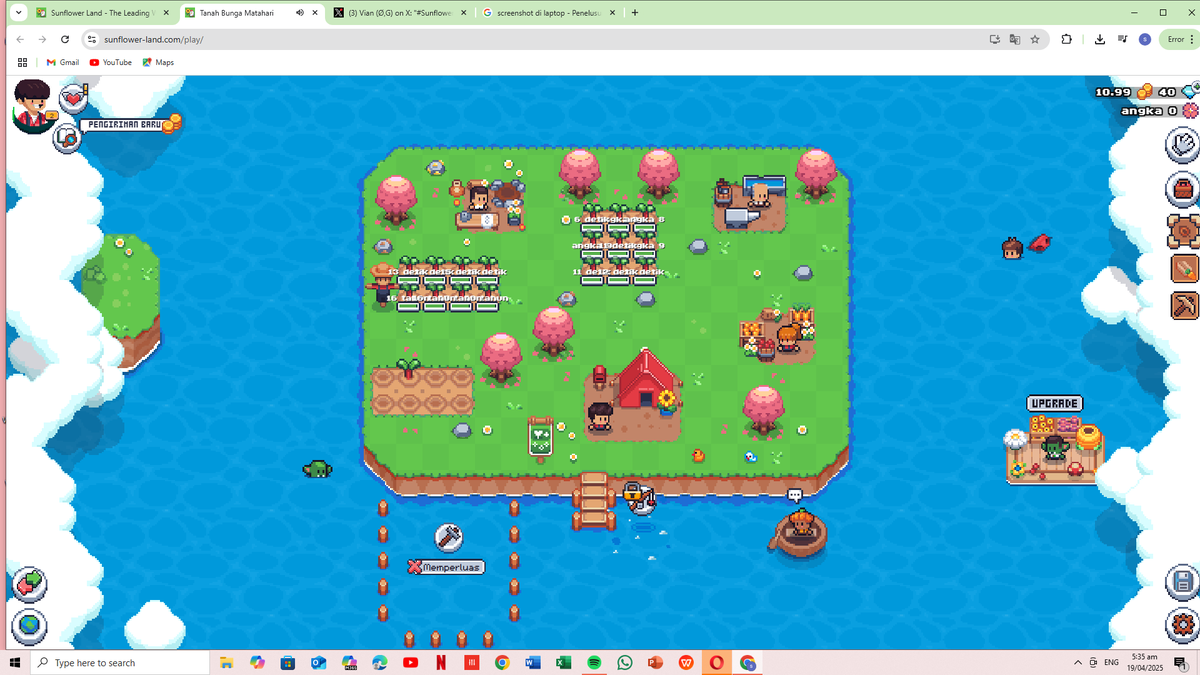
Task: Show hidden system tray icons
Action: (x=1078, y=662)
